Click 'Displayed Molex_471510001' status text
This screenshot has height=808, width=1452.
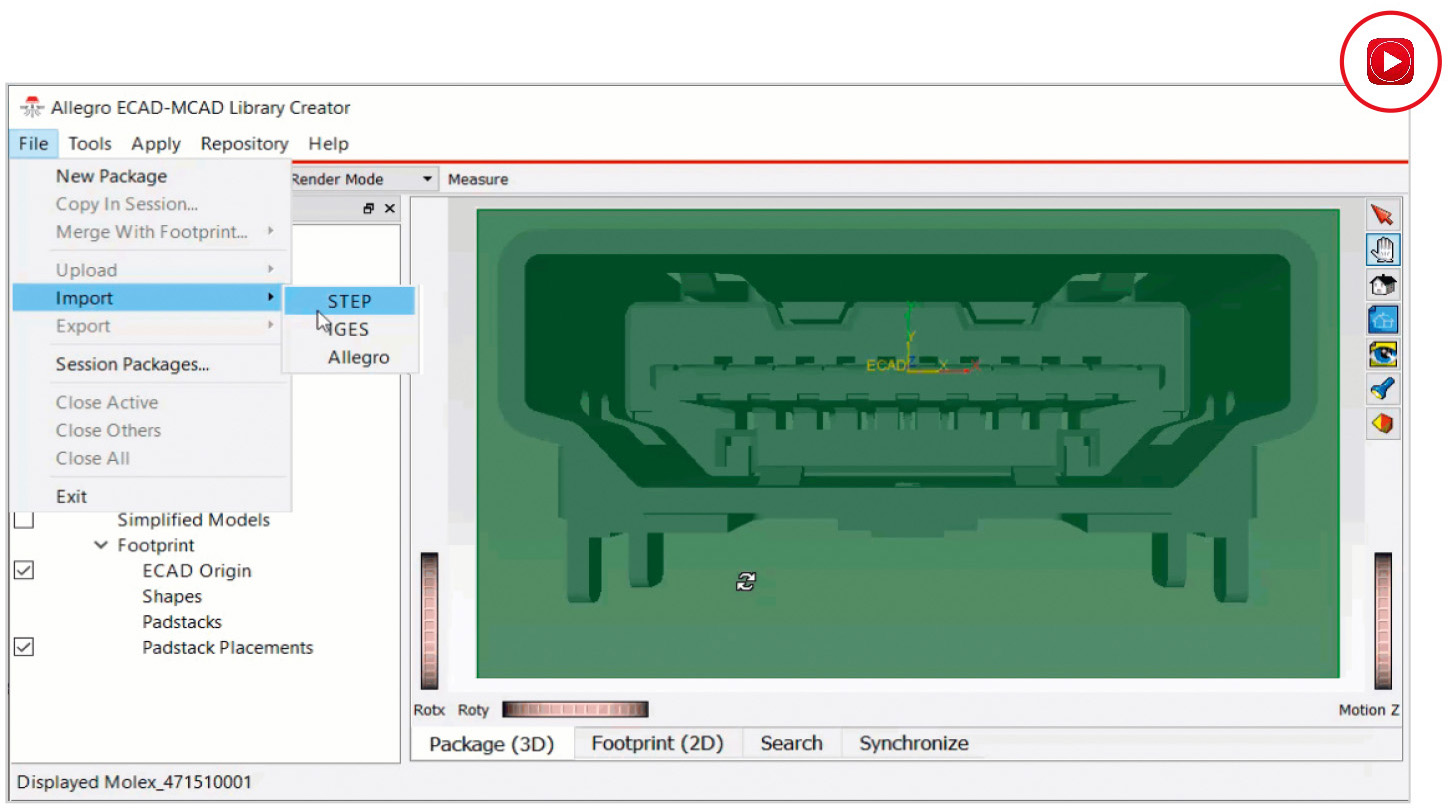point(134,782)
